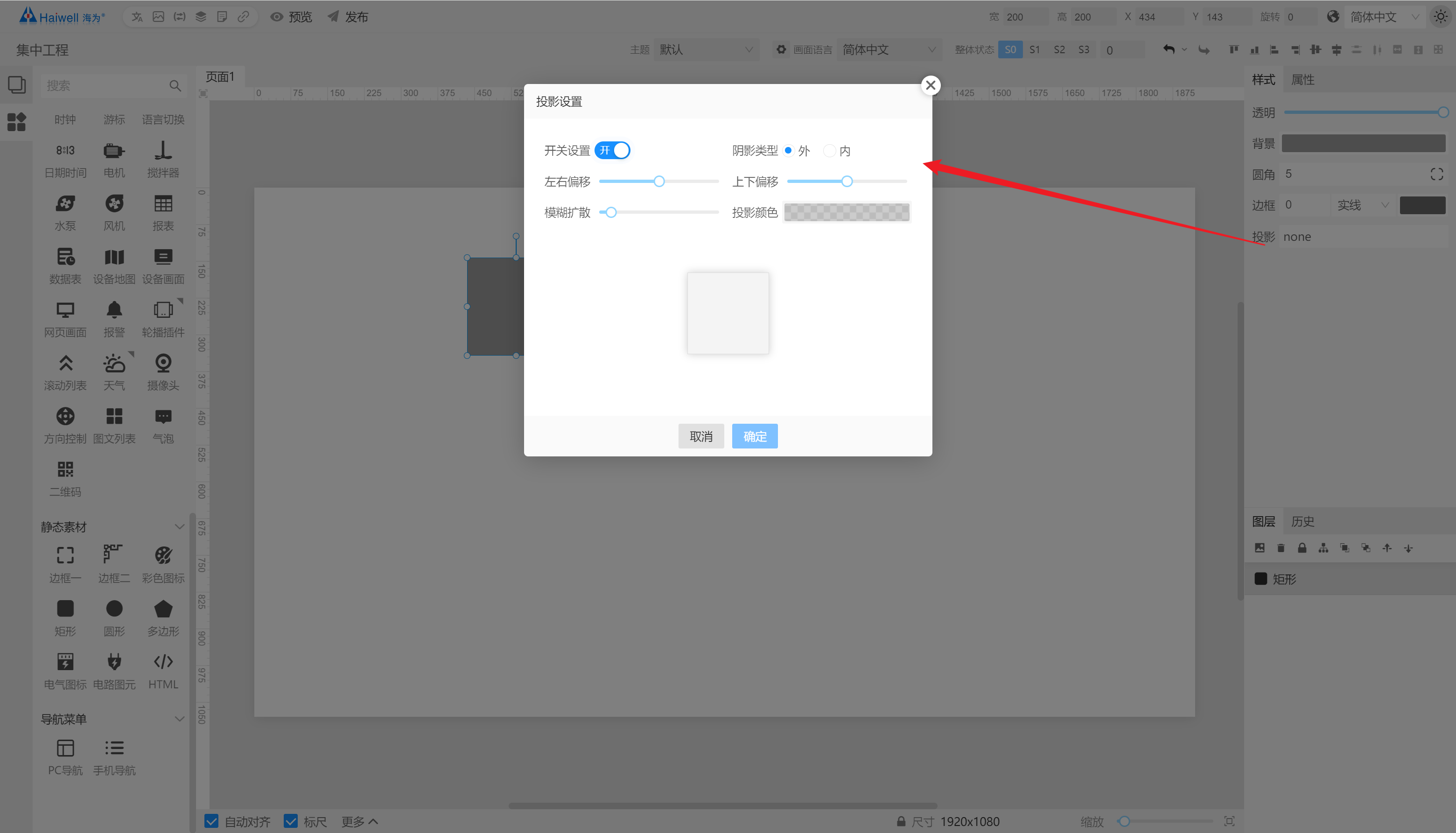
Task: Select the 日期时间 widget icon
Action: (x=65, y=150)
